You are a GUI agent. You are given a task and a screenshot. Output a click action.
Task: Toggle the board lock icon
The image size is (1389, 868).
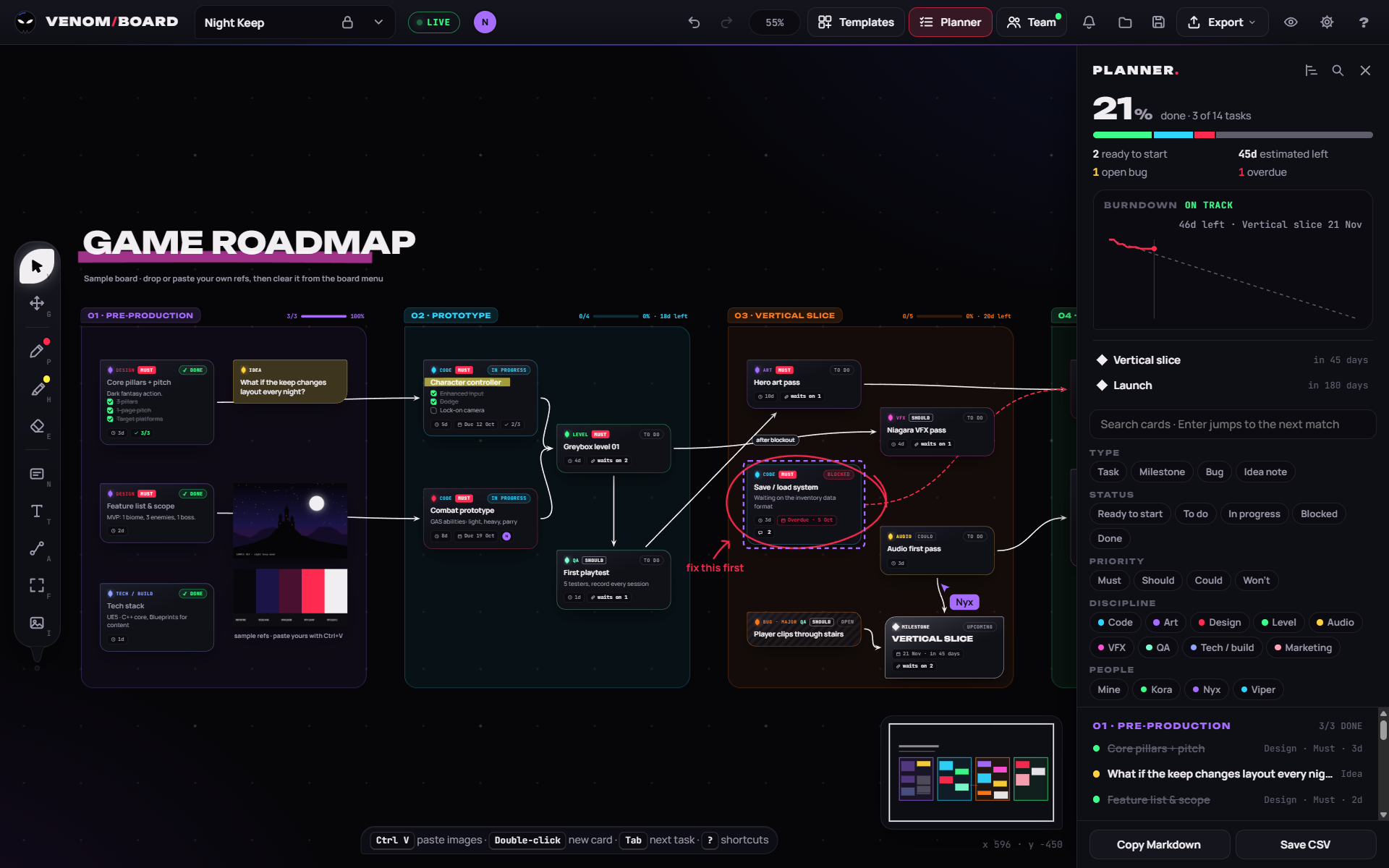[347, 22]
